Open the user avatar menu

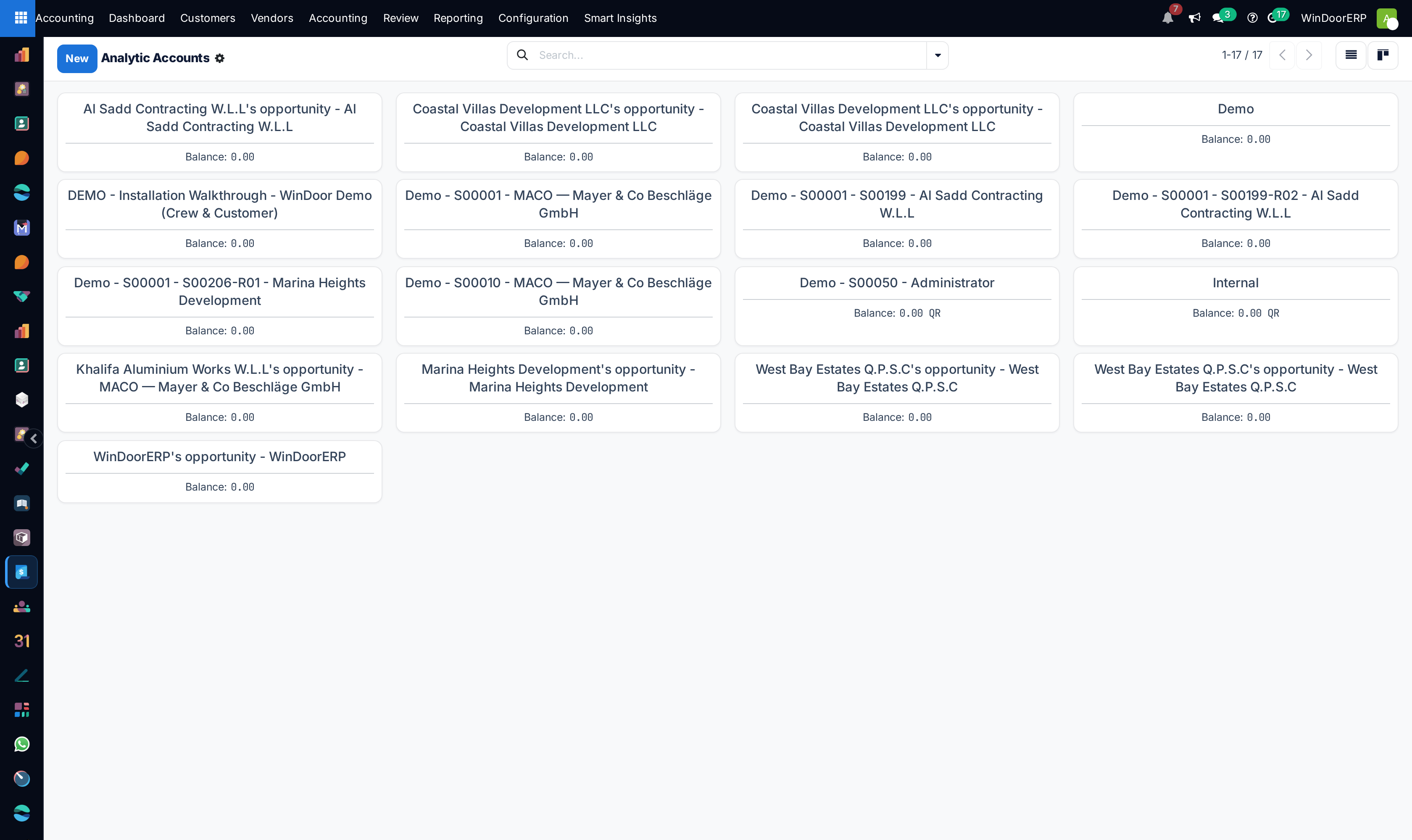click(1386, 18)
